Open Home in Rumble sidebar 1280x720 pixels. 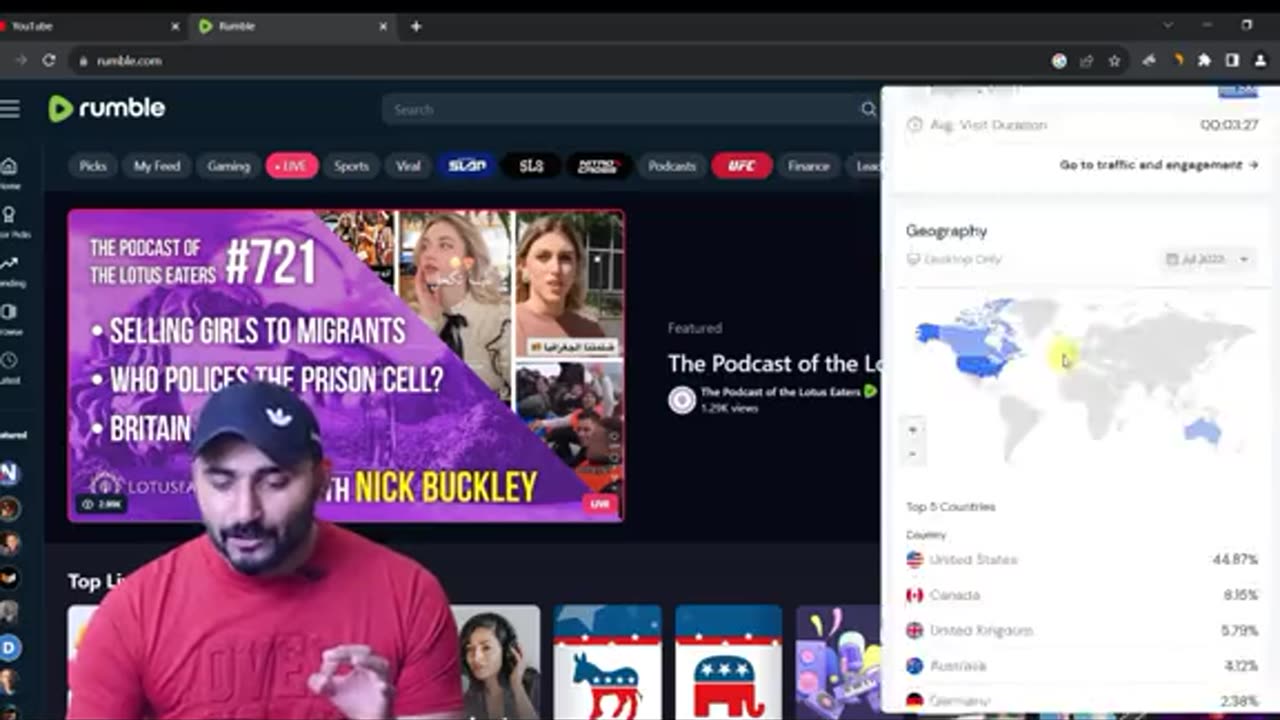(9, 172)
